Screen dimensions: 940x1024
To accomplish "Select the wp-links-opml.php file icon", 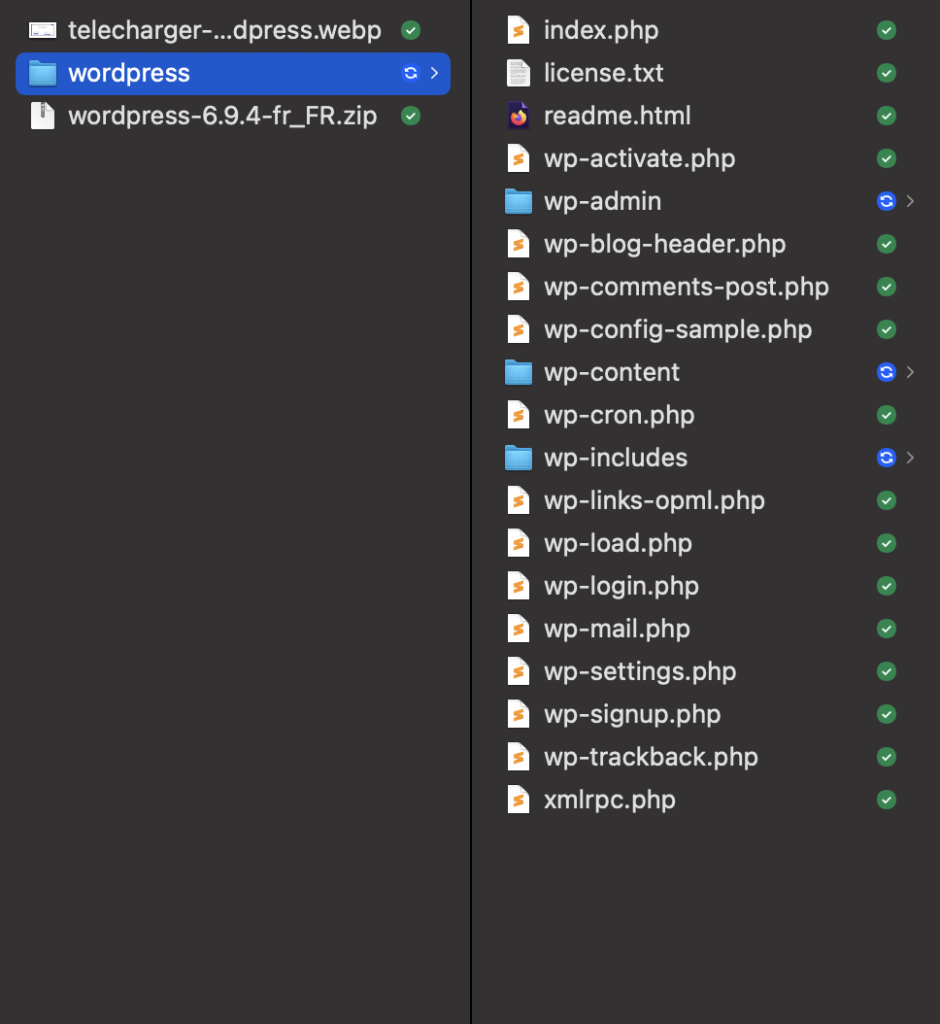I will 519,501.
